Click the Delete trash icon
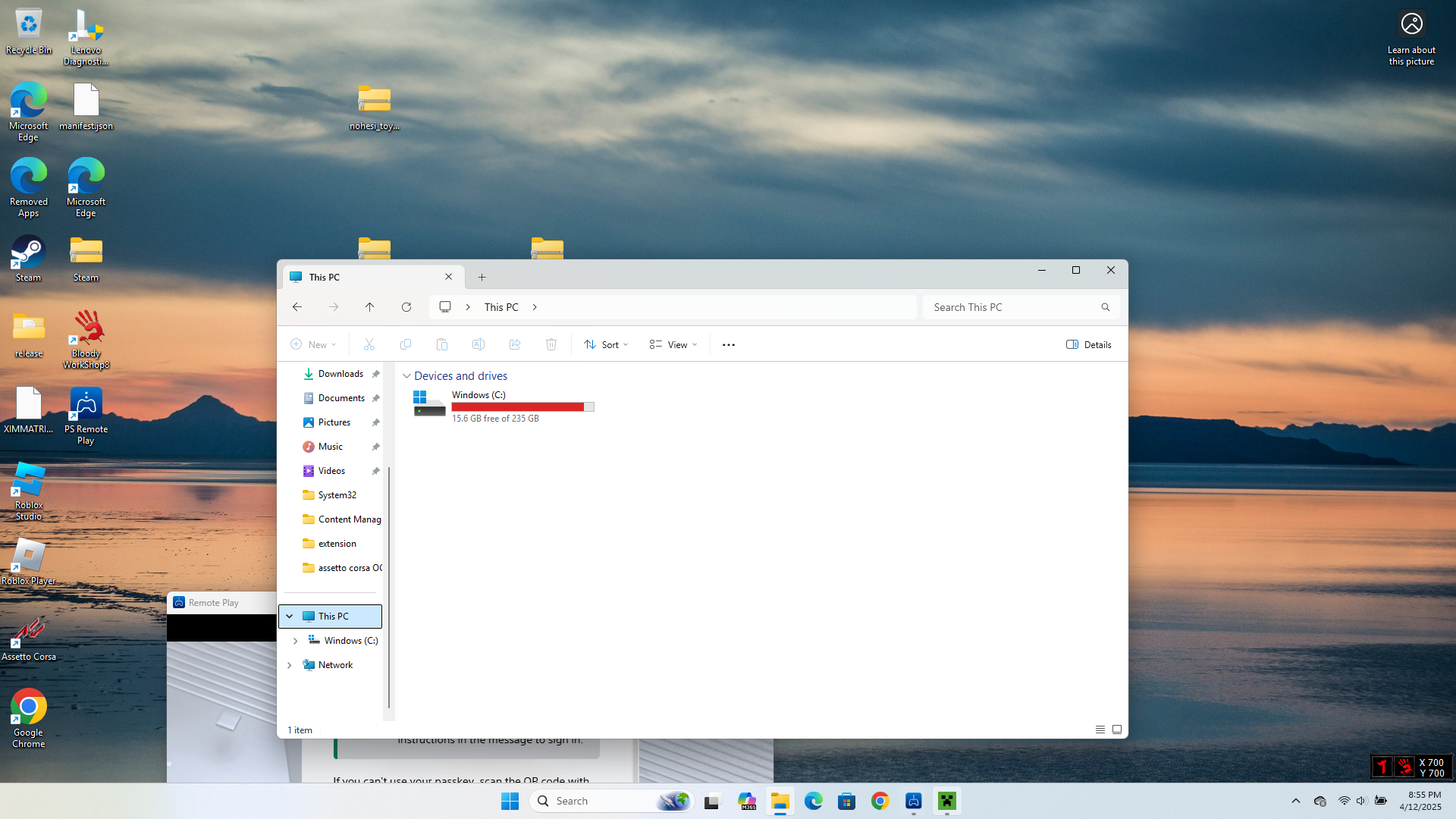This screenshot has width=1456, height=819. [x=551, y=344]
